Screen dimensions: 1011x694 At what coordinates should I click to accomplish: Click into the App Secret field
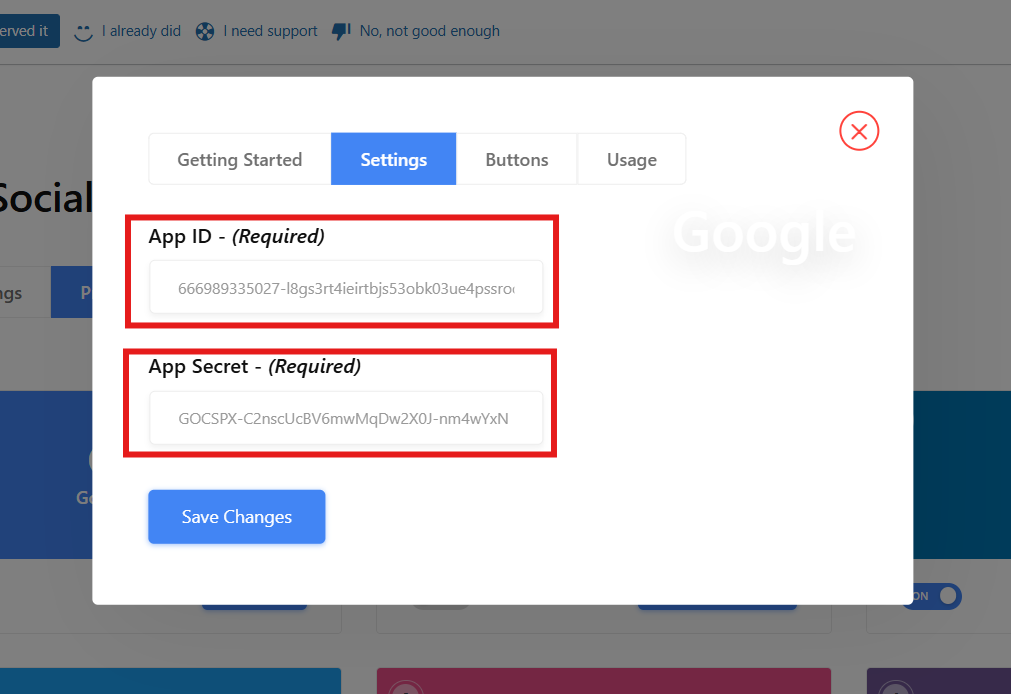pos(346,418)
